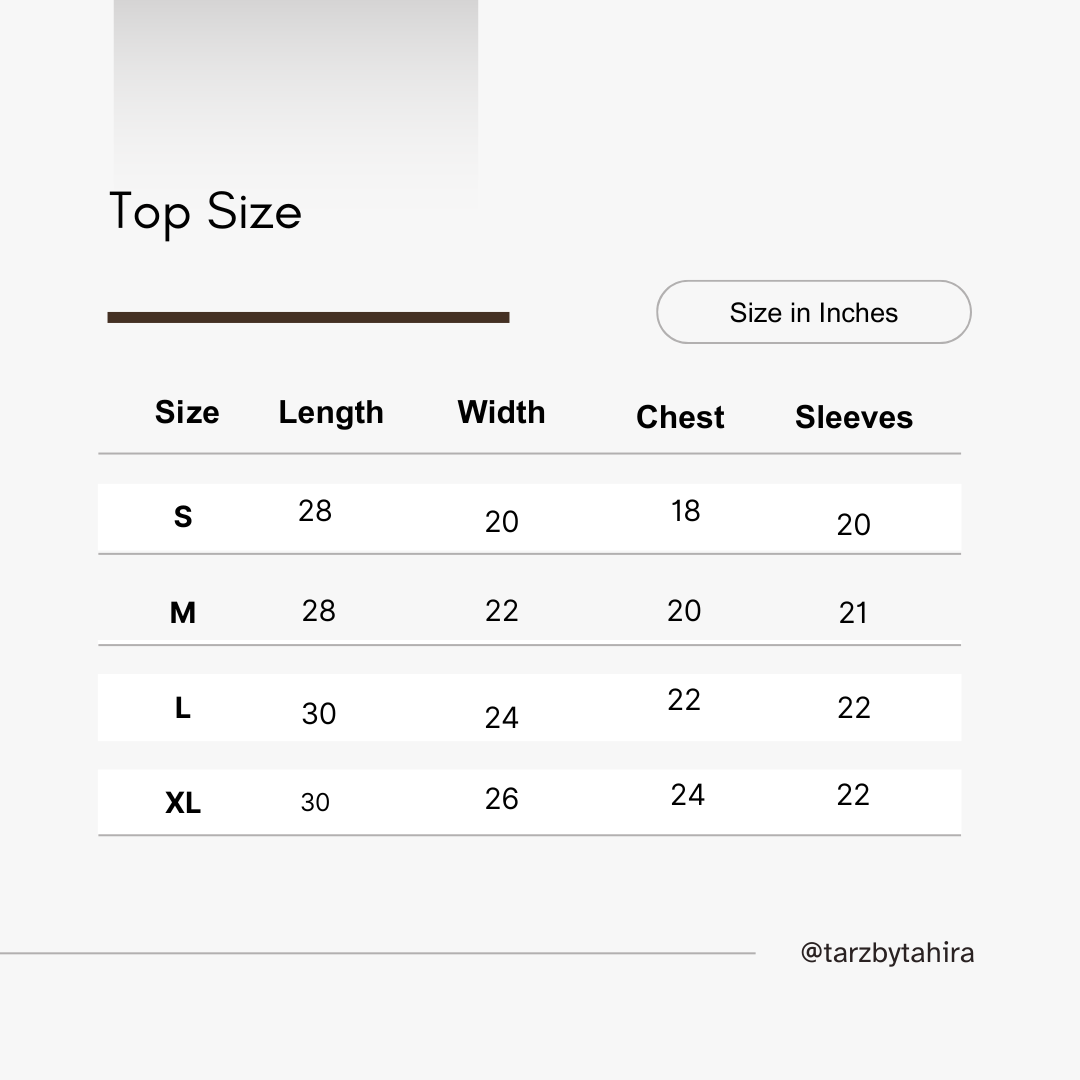This screenshot has width=1080, height=1080.
Task: Select the "Chest" column header
Action: click(680, 417)
